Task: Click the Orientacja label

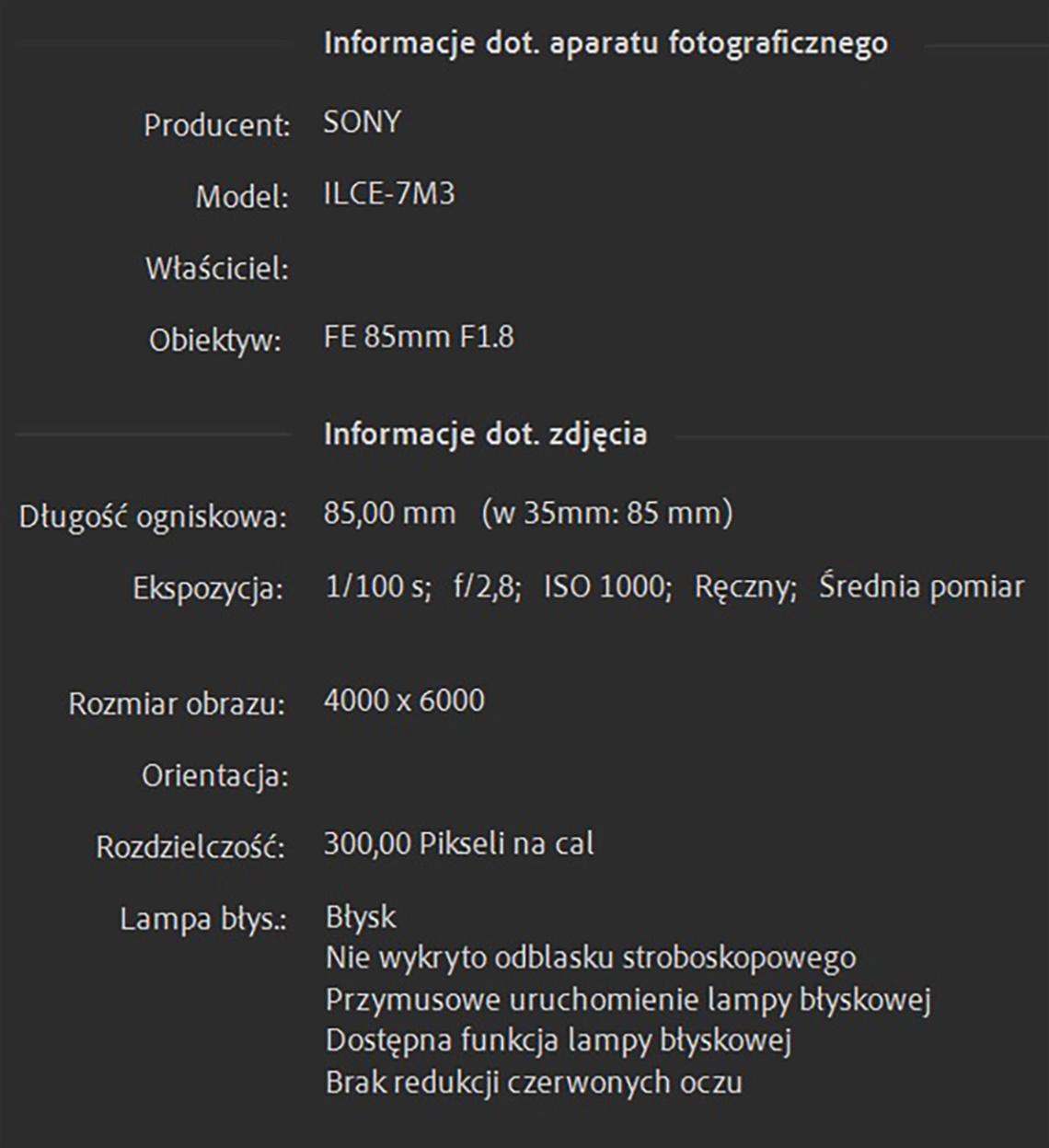Action: [x=214, y=776]
